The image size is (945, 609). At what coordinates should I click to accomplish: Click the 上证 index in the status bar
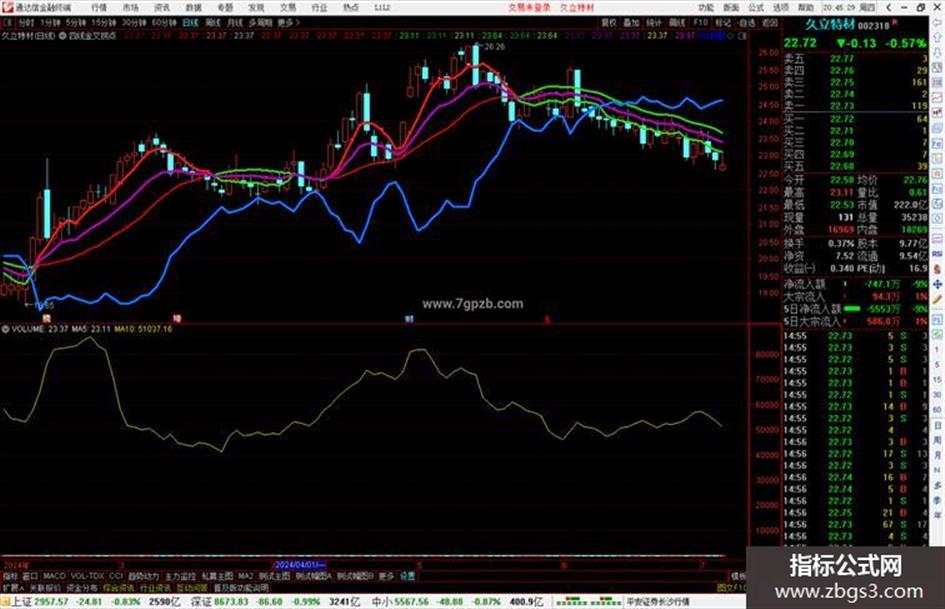click(x=22, y=602)
